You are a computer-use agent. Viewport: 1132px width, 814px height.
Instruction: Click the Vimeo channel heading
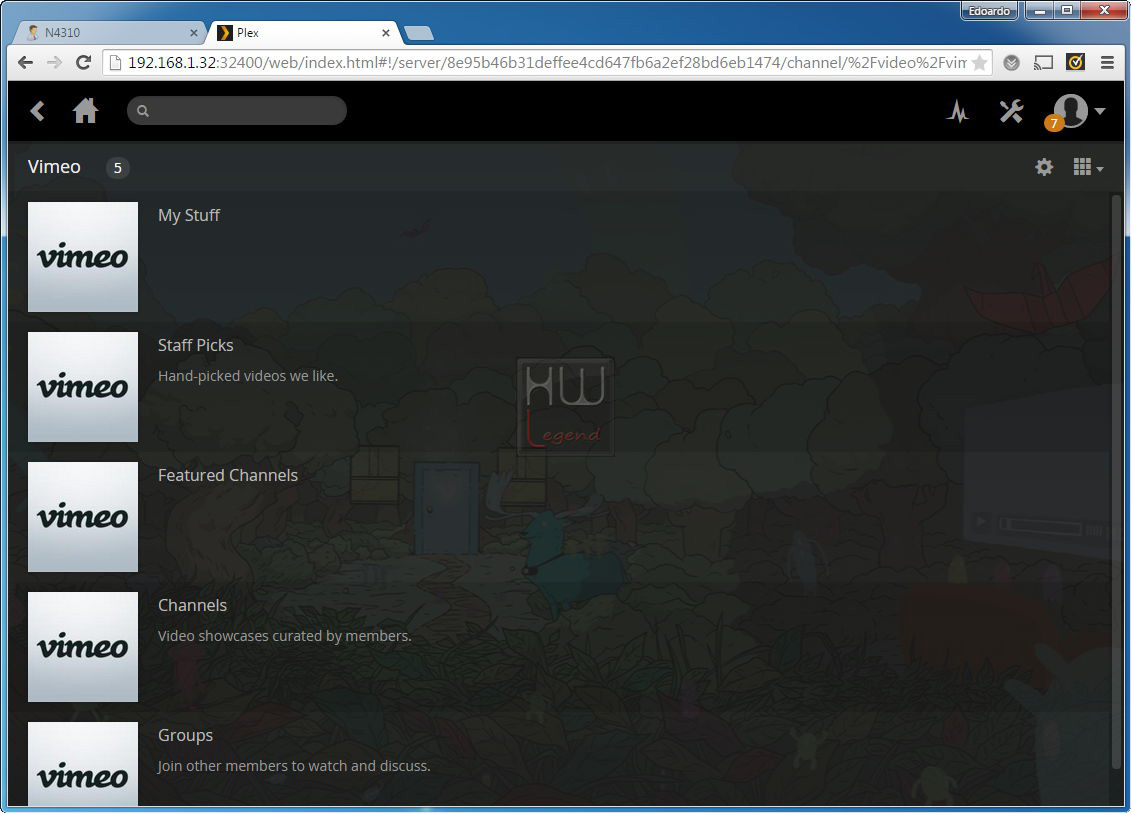pos(54,167)
